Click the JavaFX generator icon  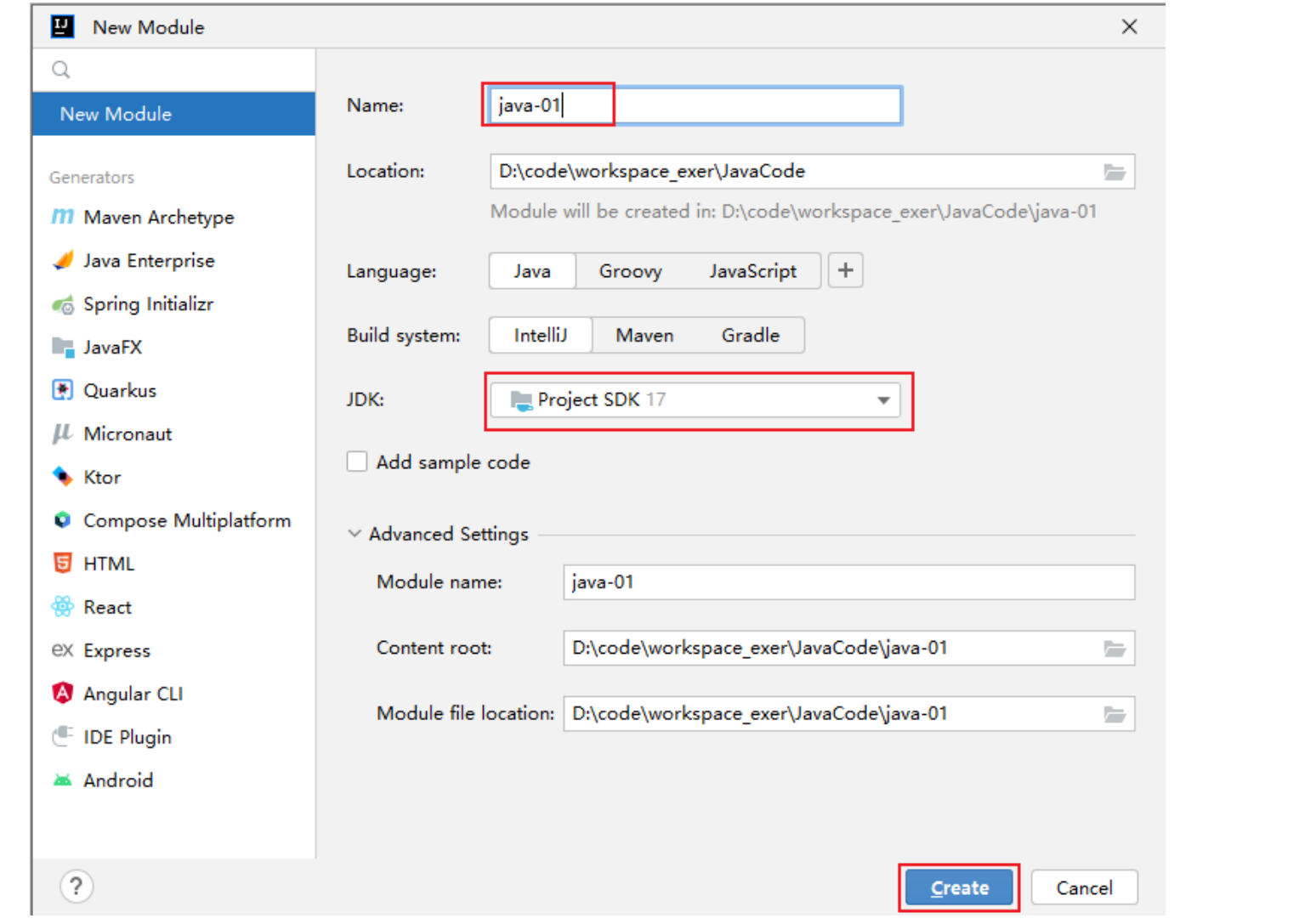click(62, 347)
